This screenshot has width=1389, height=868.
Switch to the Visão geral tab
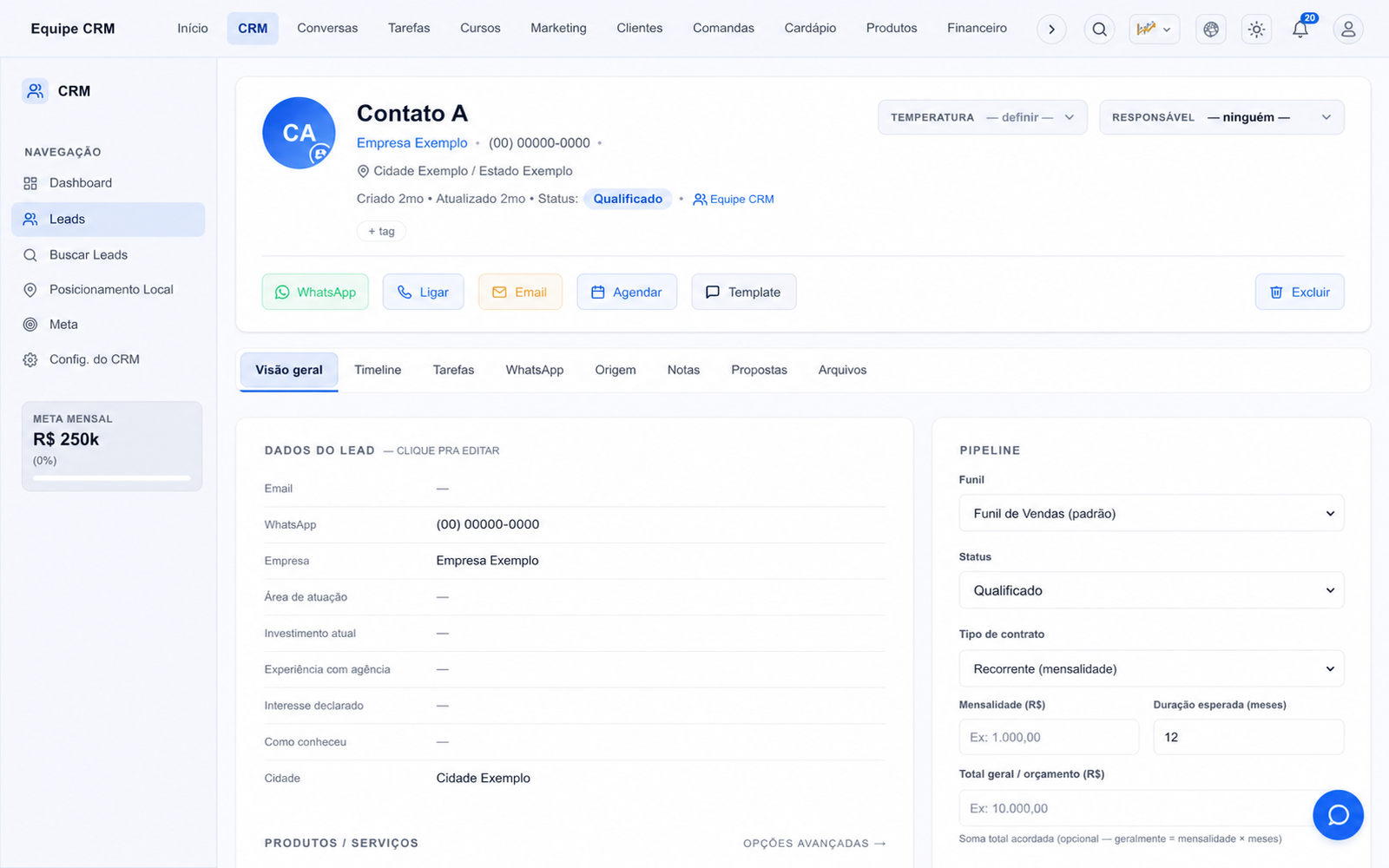coord(289,371)
